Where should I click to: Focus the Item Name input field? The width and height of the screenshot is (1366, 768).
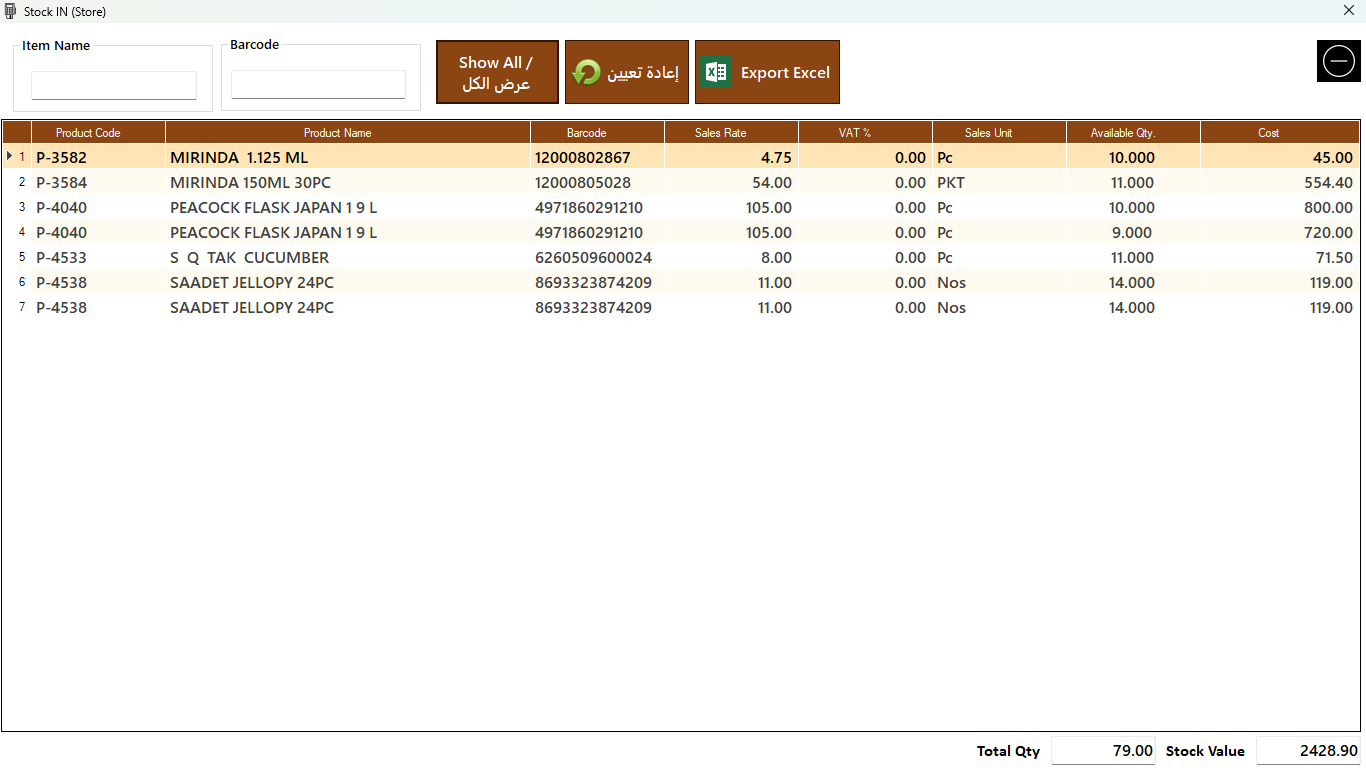pos(114,85)
